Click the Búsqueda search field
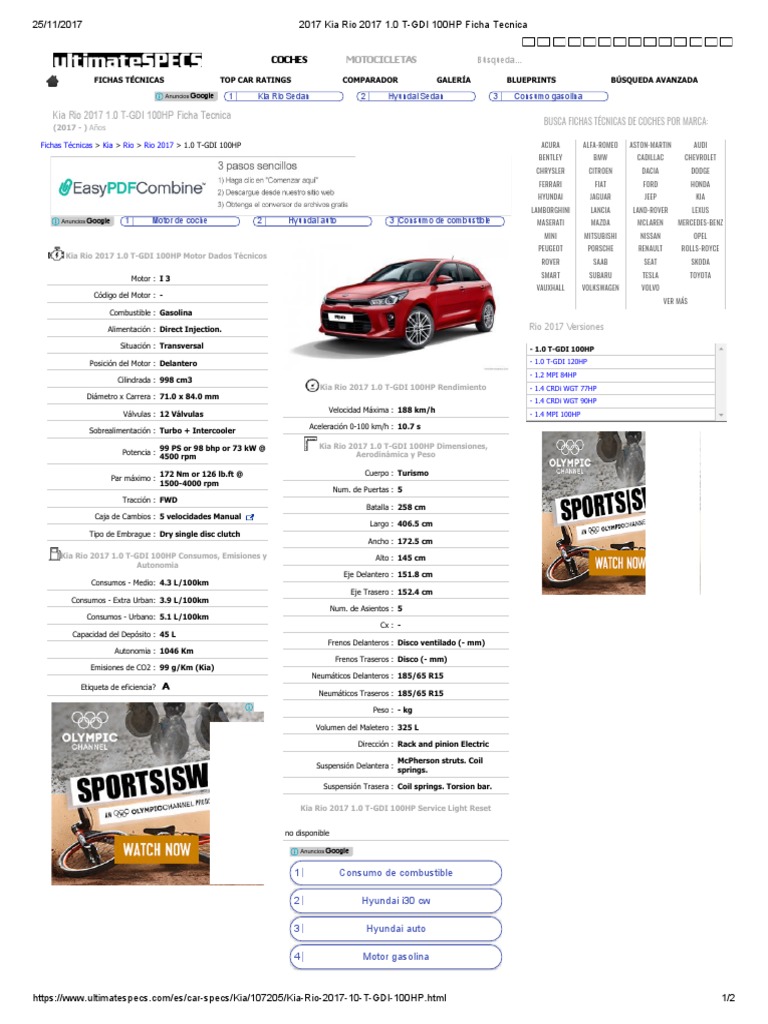The width and height of the screenshot is (768, 1024). pyautogui.click(x=500, y=60)
